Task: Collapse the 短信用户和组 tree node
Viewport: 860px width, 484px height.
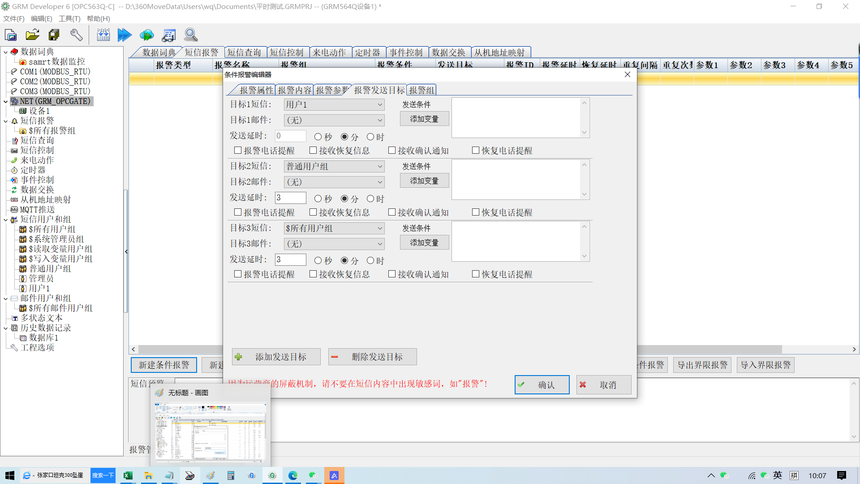Action: [x=6, y=220]
